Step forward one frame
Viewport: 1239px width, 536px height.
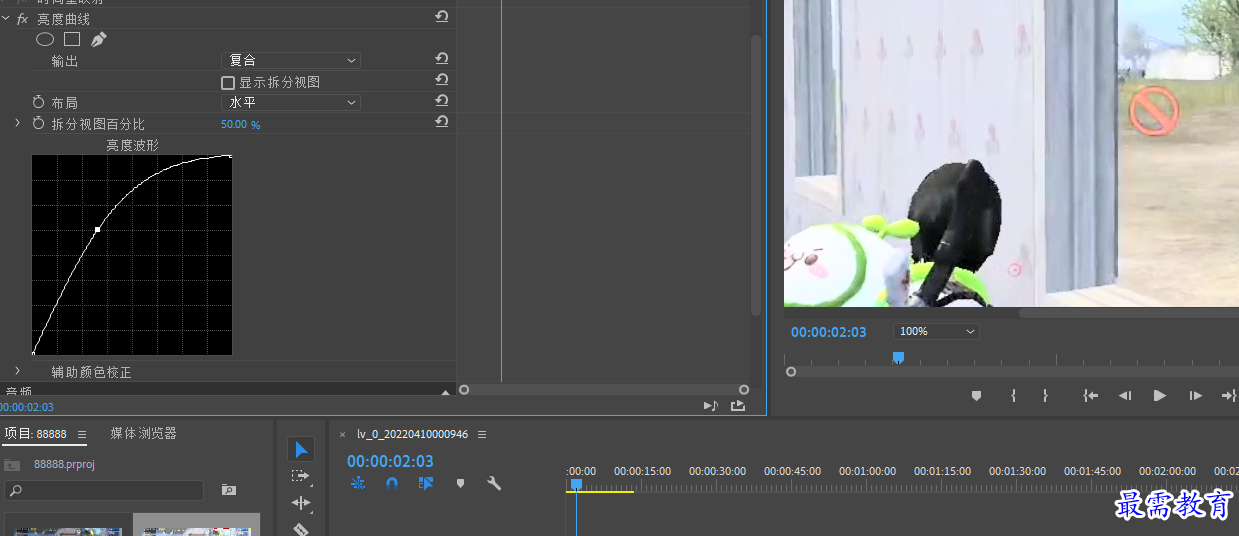pyautogui.click(x=1195, y=396)
